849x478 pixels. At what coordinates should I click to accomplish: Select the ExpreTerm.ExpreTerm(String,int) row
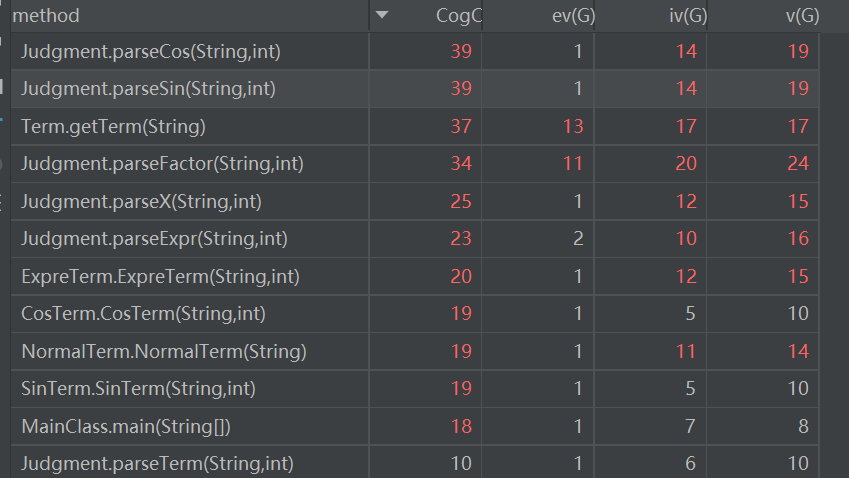click(415, 276)
